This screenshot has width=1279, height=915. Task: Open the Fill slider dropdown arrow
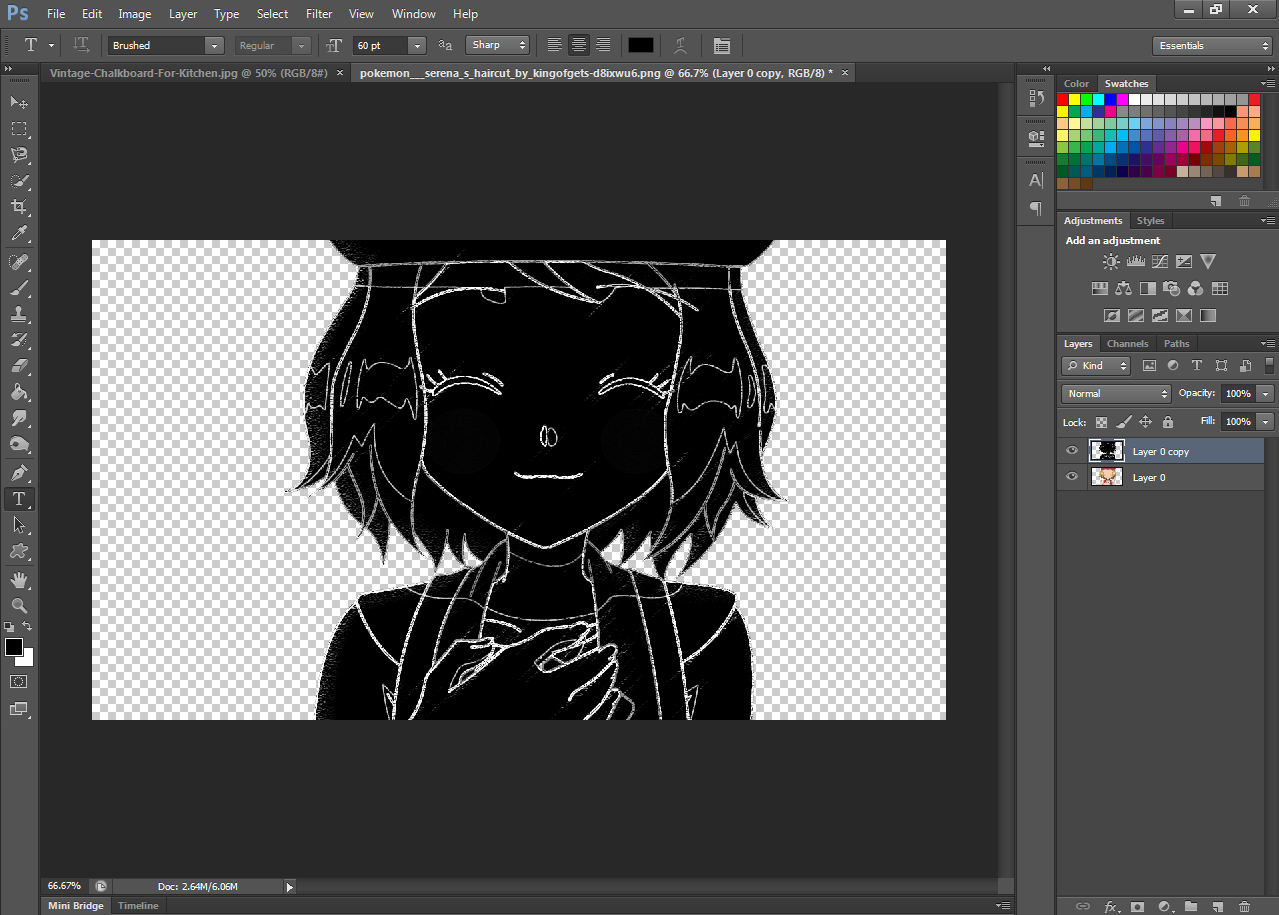tap(1266, 422)
